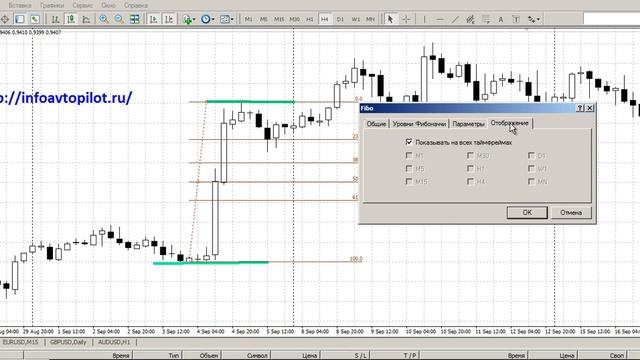640x360 pixels.
Task: Toggle the H1 checkbox in the Fibo dialog
Action: pyautogui.click(x=470, y=169)
